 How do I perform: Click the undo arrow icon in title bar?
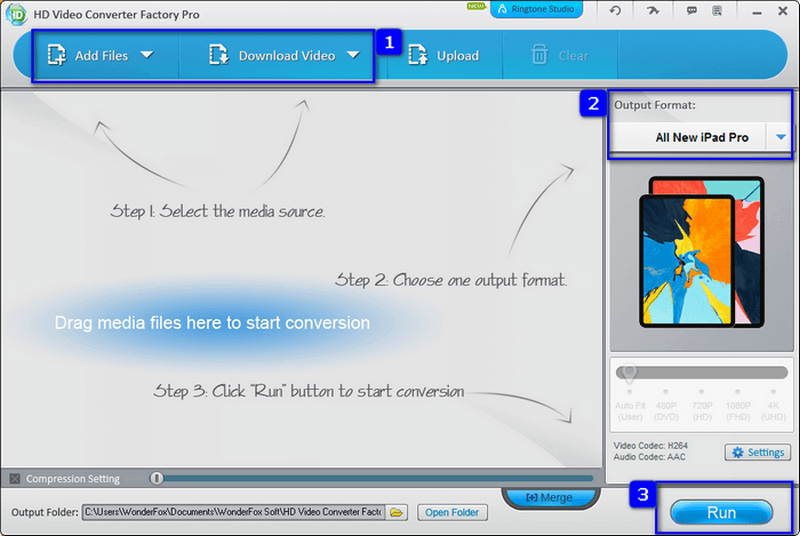pos(615,10)
